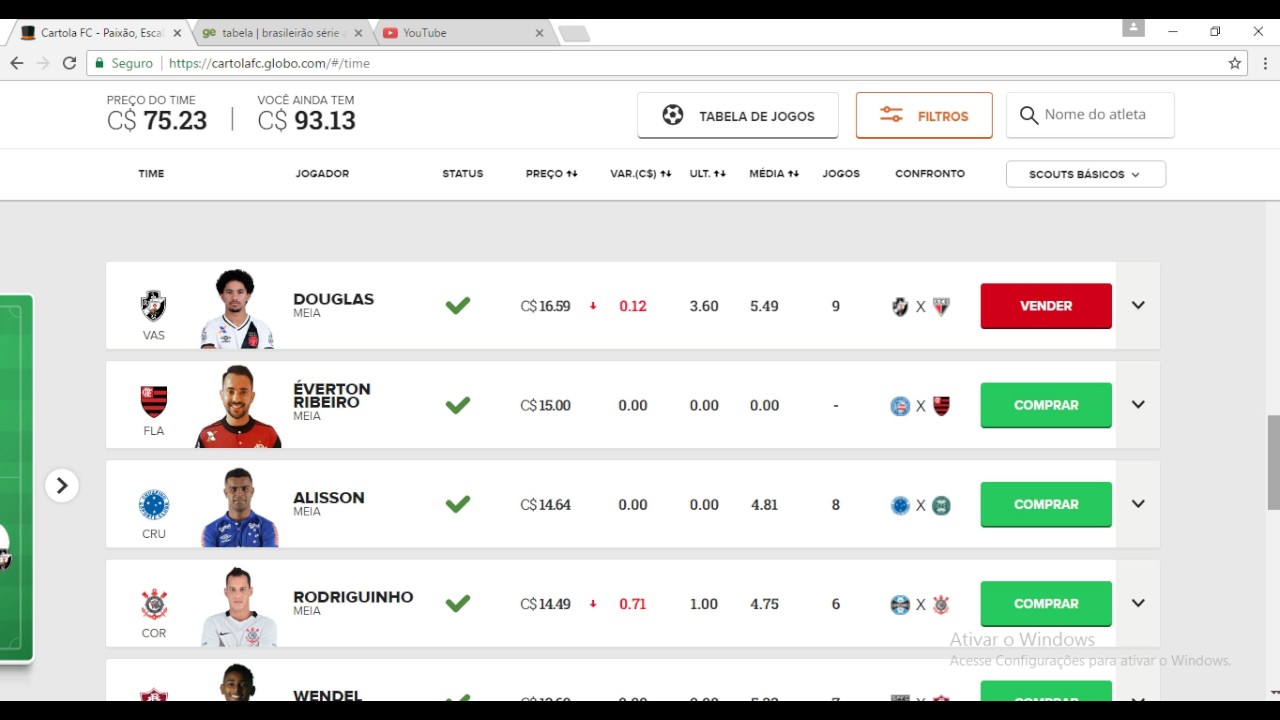Click the page vertical scrollbar
The width and height of the screenshot is (1280, 720).
pos(1273,462)
